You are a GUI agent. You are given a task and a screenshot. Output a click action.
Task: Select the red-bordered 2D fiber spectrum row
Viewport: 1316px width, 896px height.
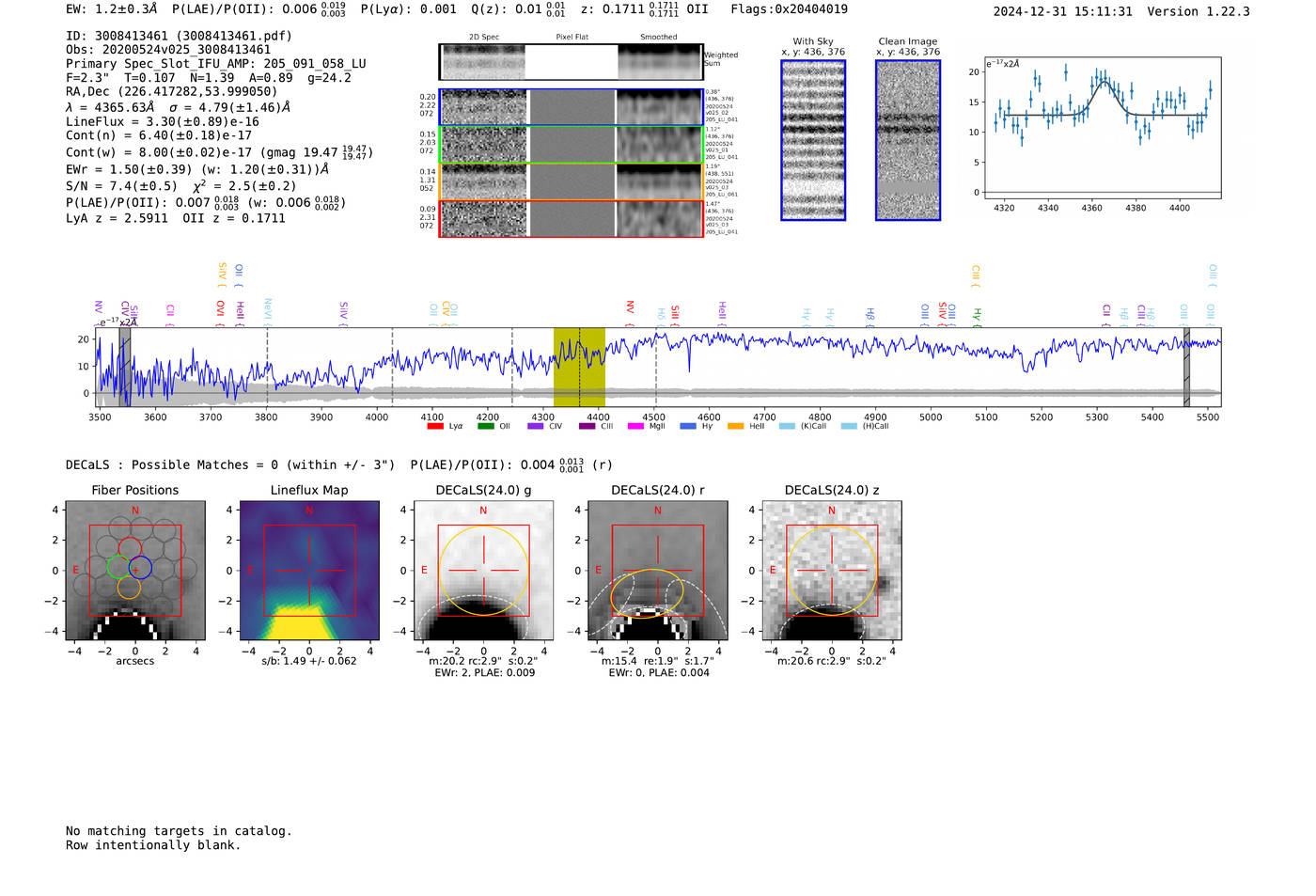pos(572,219)
